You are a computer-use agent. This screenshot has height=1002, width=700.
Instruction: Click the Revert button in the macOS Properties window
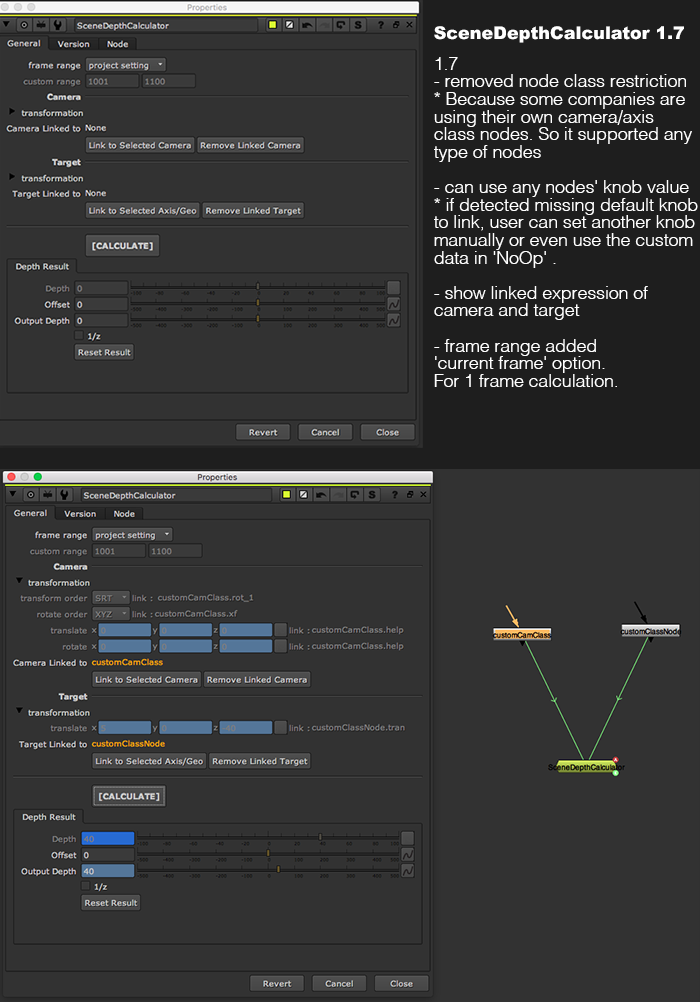277,983
